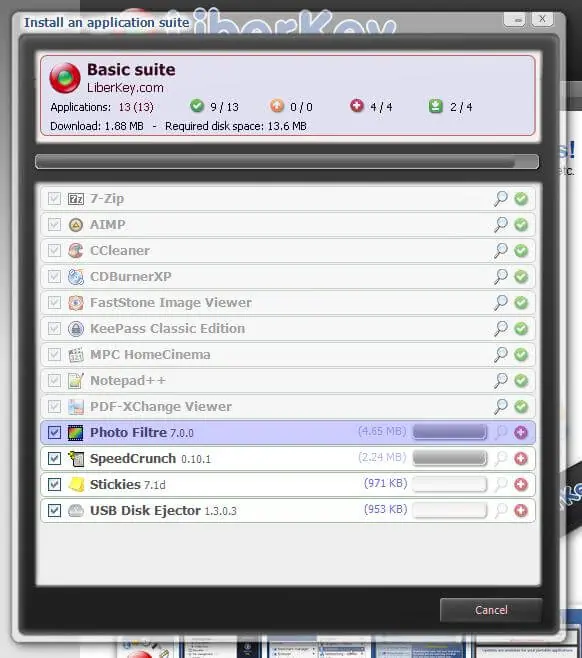Uncheck the Photo Filtre checkbox
582x658 pixels.
(54, 433)
